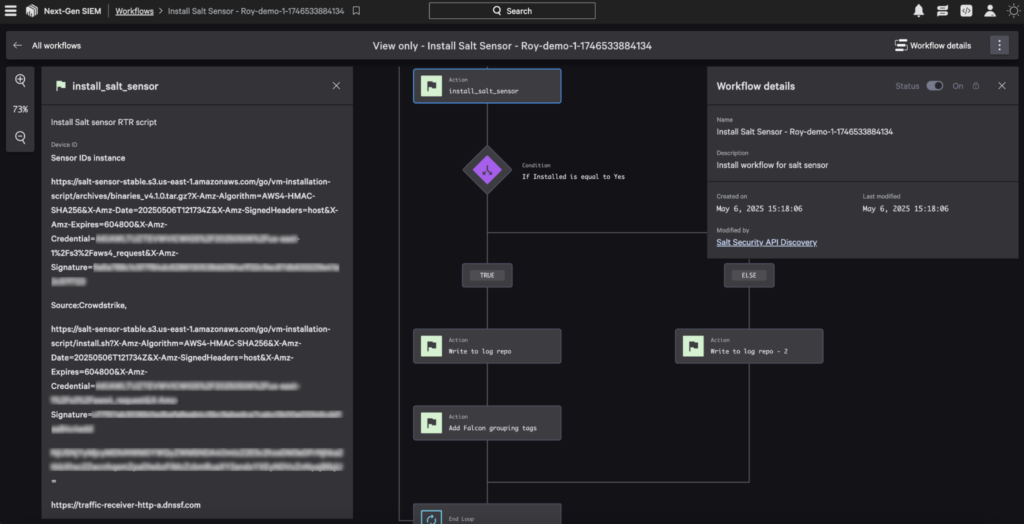1024x524 pixels.
Task: Open the three-dot more options menu
Action: click(x=999, y=45)
